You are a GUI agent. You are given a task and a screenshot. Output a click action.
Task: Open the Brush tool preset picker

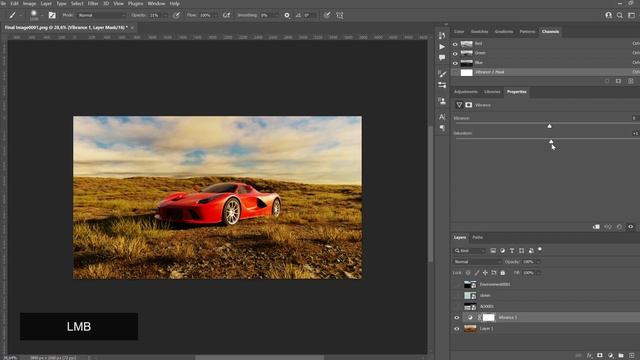(14, 15)
